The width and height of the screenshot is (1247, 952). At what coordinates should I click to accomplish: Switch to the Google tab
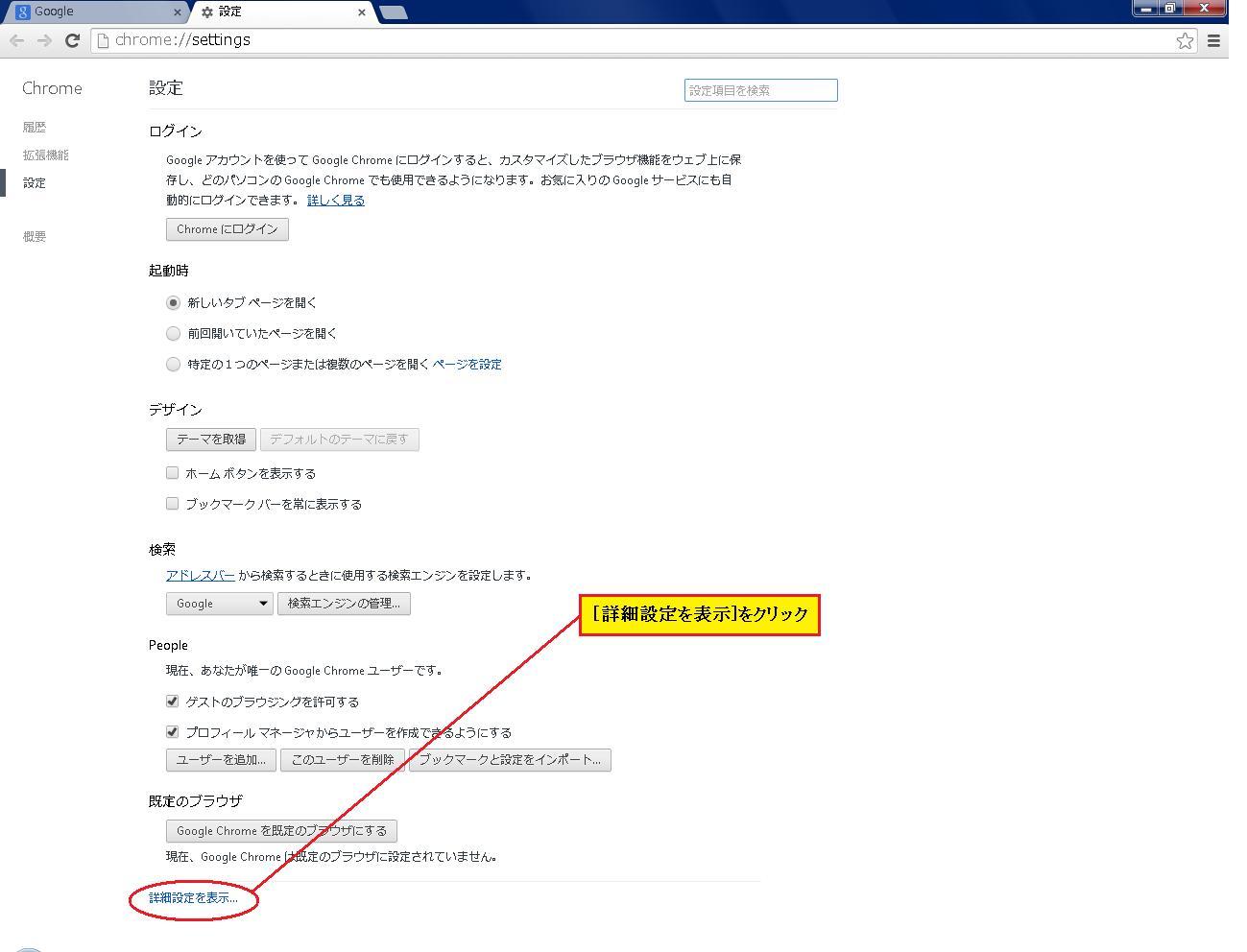[x=94, y=12]
